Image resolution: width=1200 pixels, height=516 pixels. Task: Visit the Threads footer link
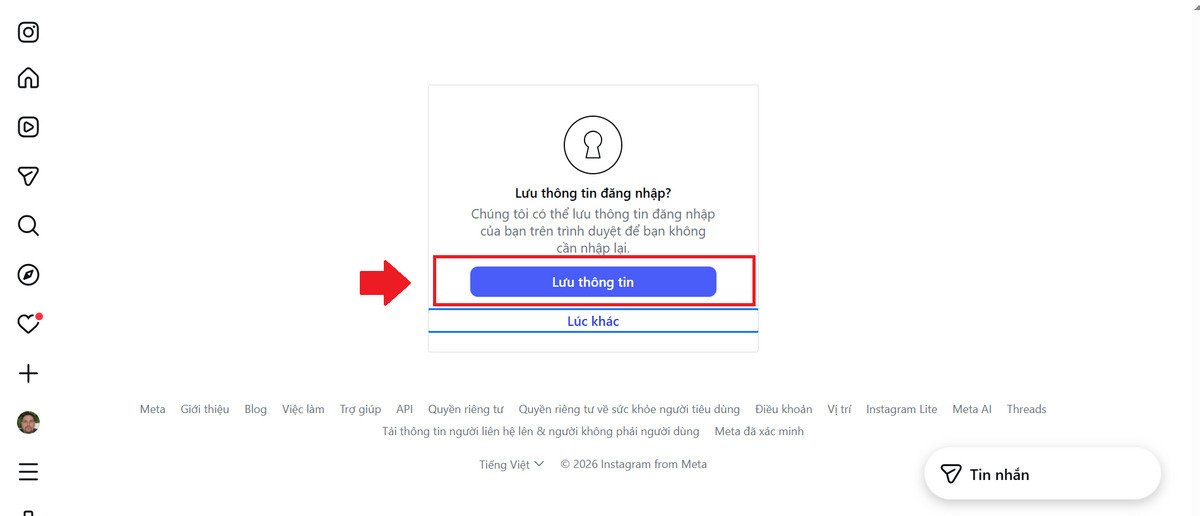pyautogui.click(x=1026, y=409)
